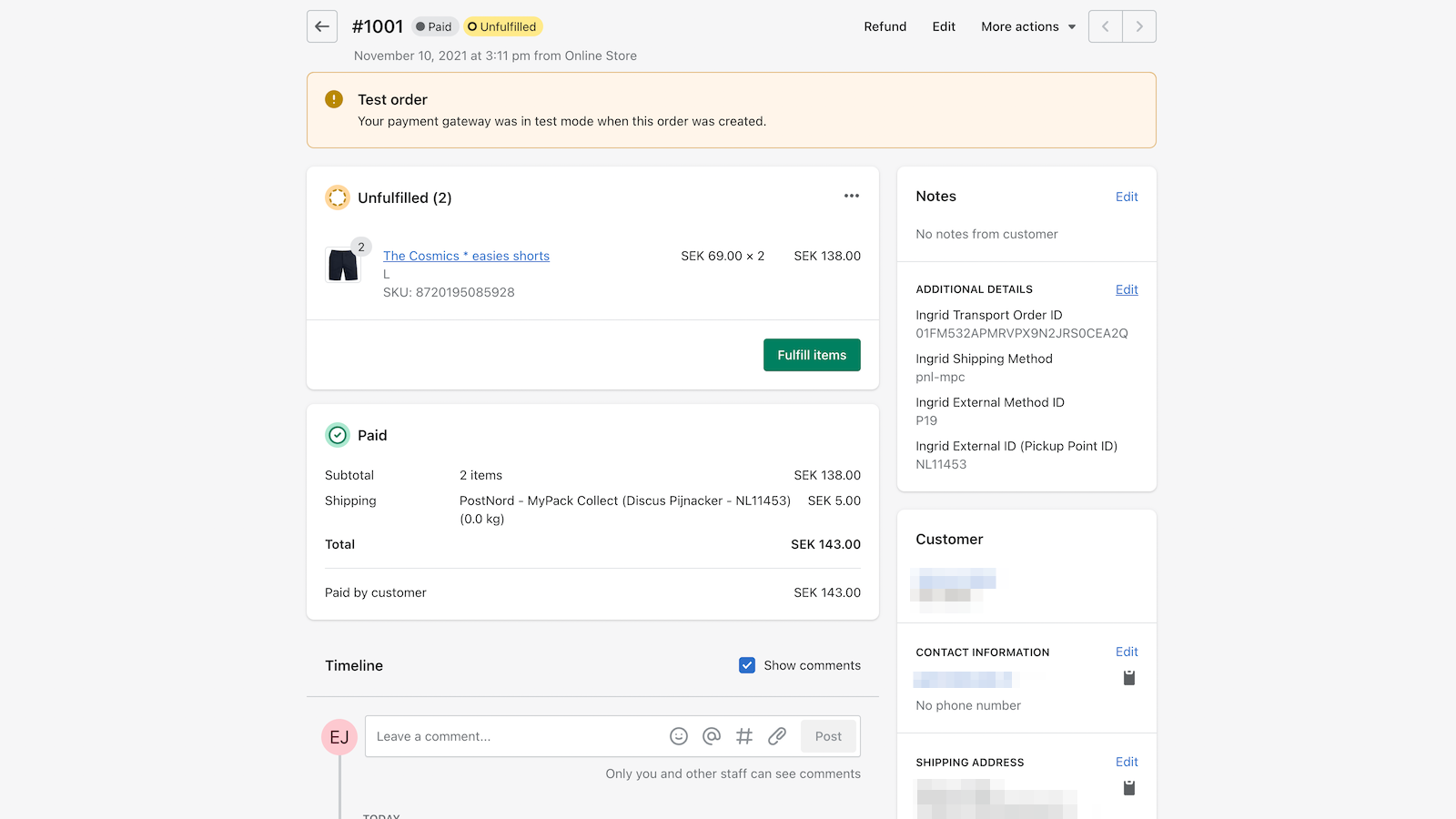
Task: Click the green Paid checkmark icon
Action: coord(338,435)
